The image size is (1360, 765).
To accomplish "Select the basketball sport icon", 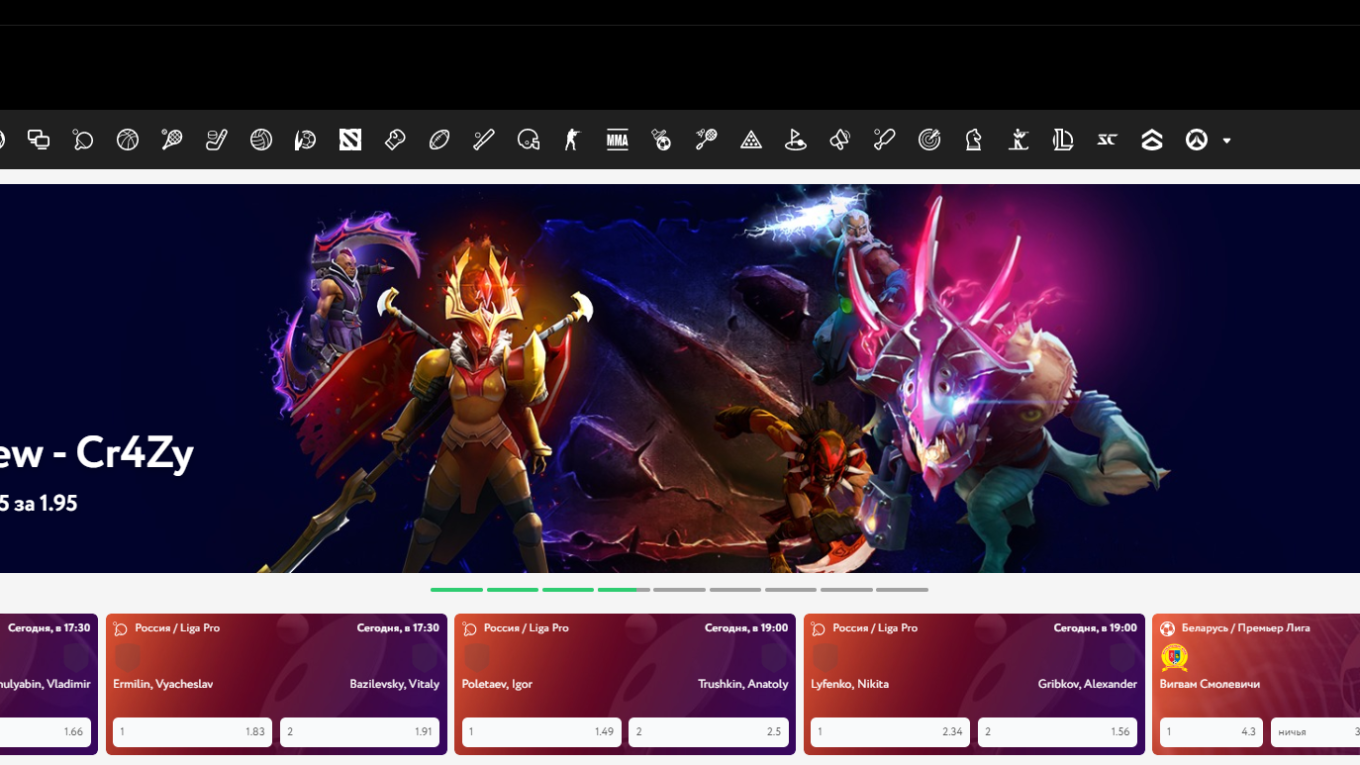I will coord(127,140).
